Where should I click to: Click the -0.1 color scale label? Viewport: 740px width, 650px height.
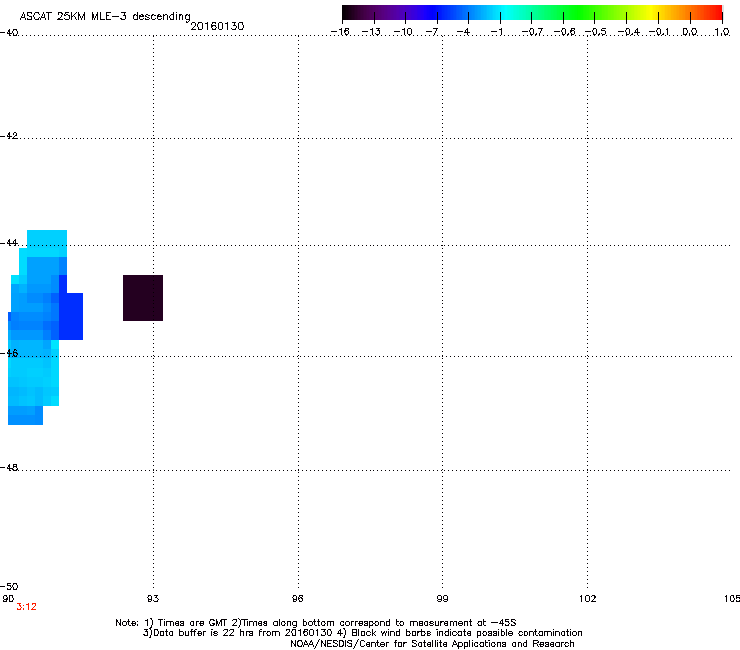[x=659, y=32]
